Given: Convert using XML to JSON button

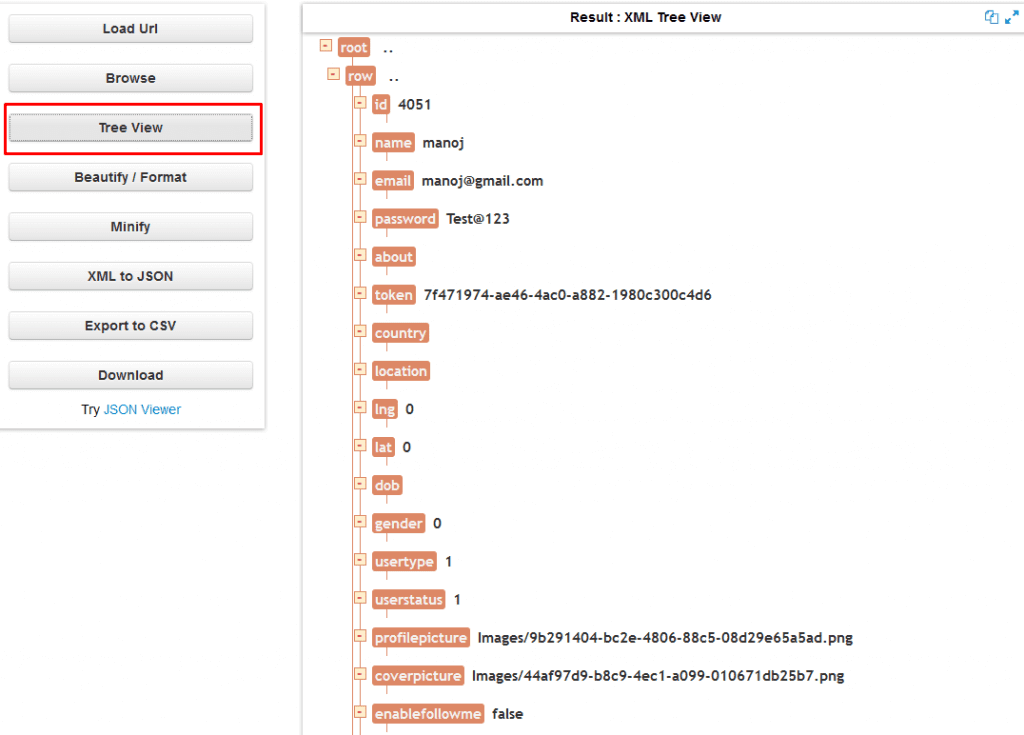Looking at the screenshot, I should pyautogui.click(x=131, y=276).
